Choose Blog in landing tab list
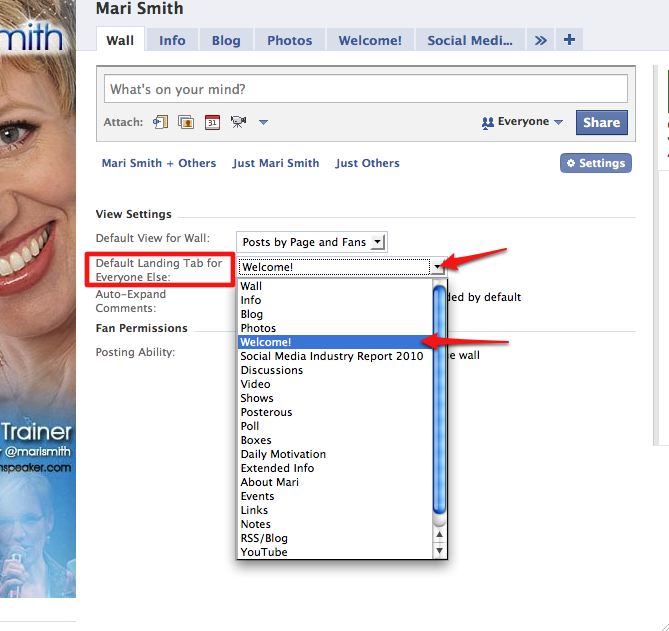The height and width of the screenshot is (631, 669). pyautogui.click(x=335, y=314)
